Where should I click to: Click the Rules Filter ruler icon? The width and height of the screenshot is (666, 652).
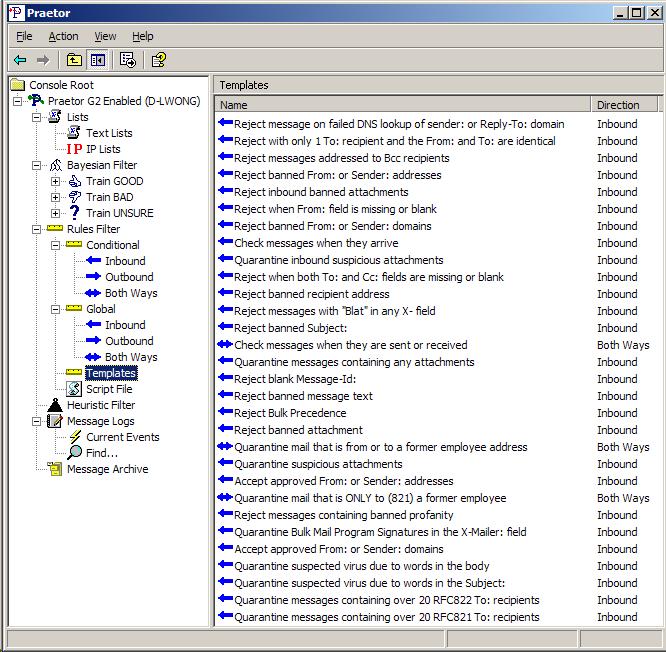tap(55, 229)
